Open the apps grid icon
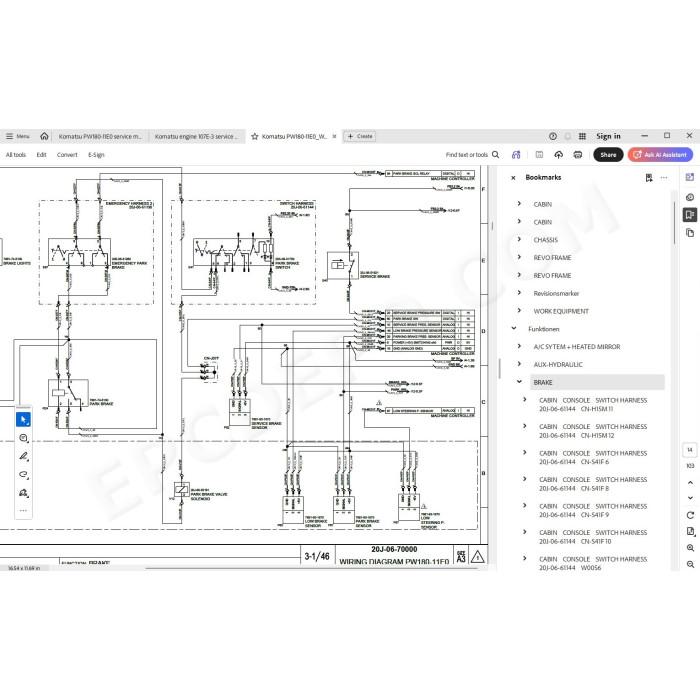Image resolution: width=700 pixels, height=700 pixels. click(582, 136)
